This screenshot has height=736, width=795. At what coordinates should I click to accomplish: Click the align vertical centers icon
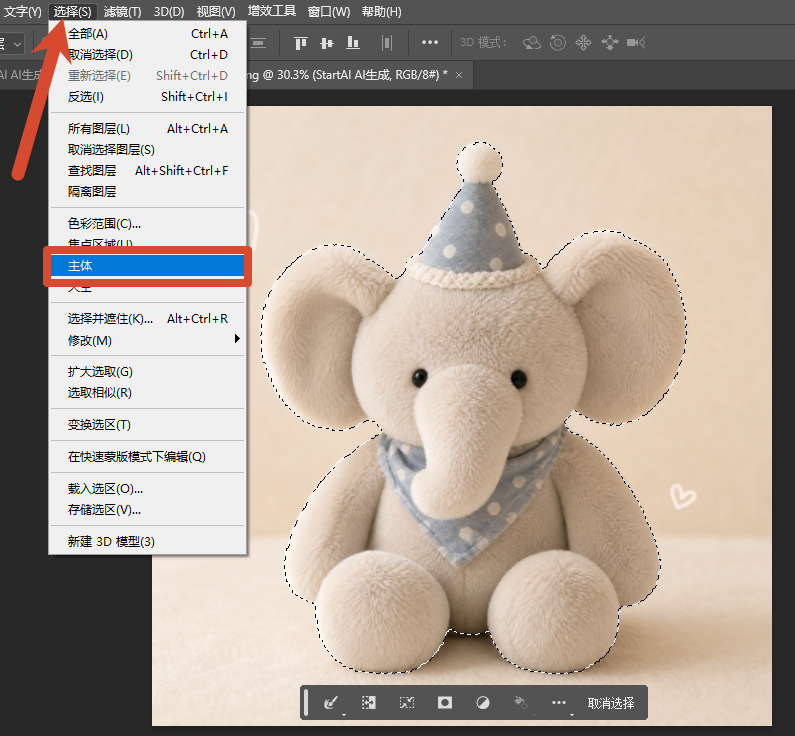coord(327,43)
